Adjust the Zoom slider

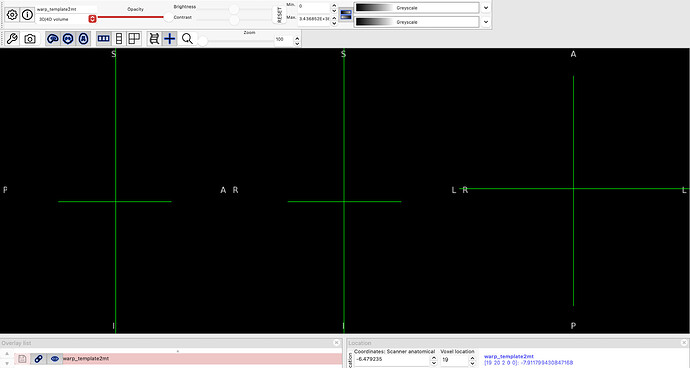(235, 41)
